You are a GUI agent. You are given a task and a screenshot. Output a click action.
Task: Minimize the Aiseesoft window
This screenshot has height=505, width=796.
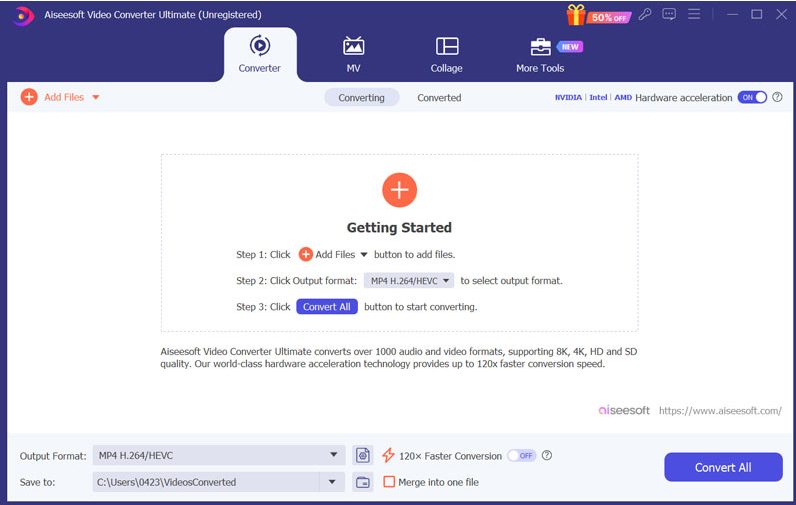click(x=732, y=15)
